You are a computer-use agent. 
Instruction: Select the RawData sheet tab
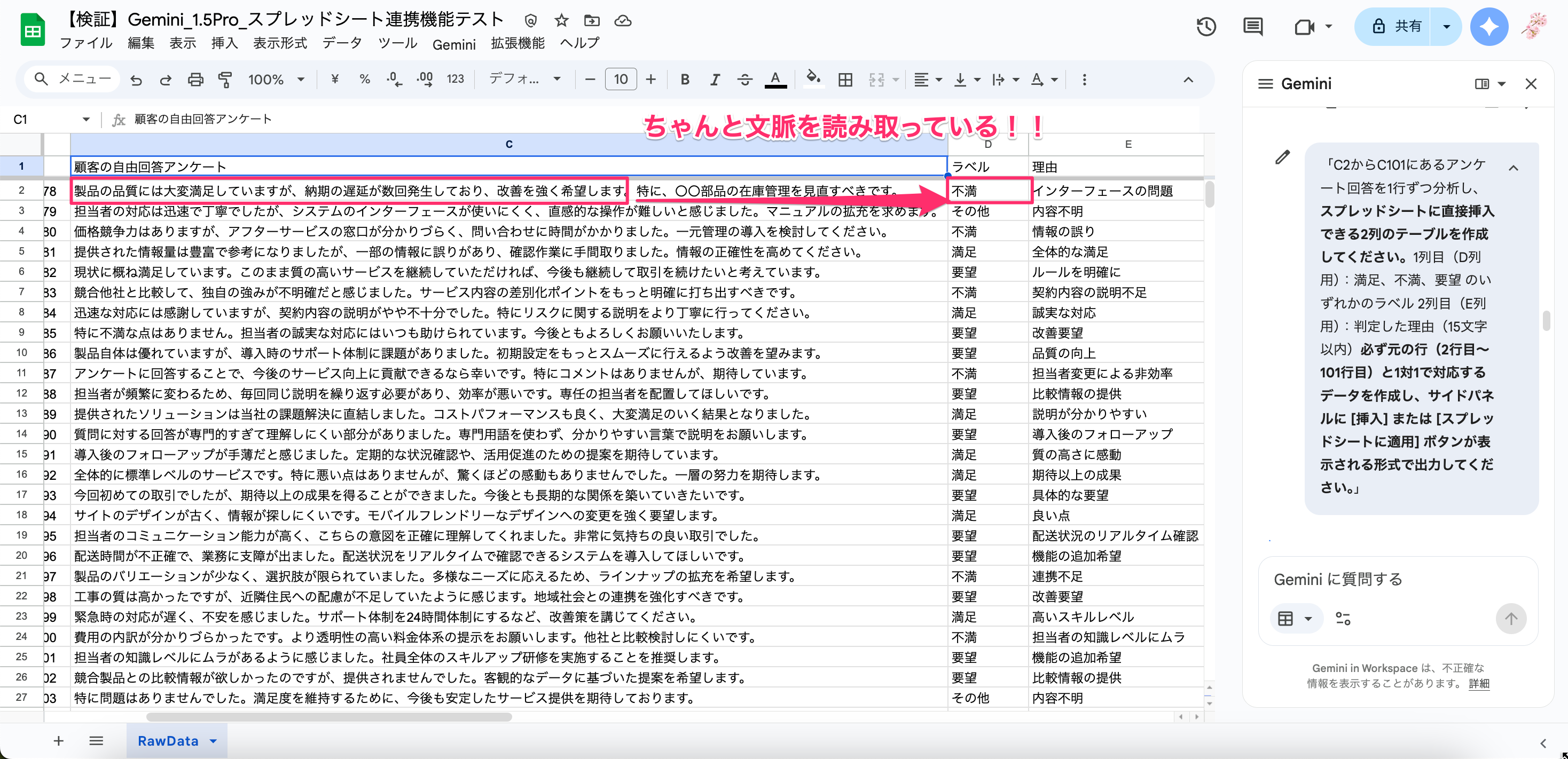168,741
